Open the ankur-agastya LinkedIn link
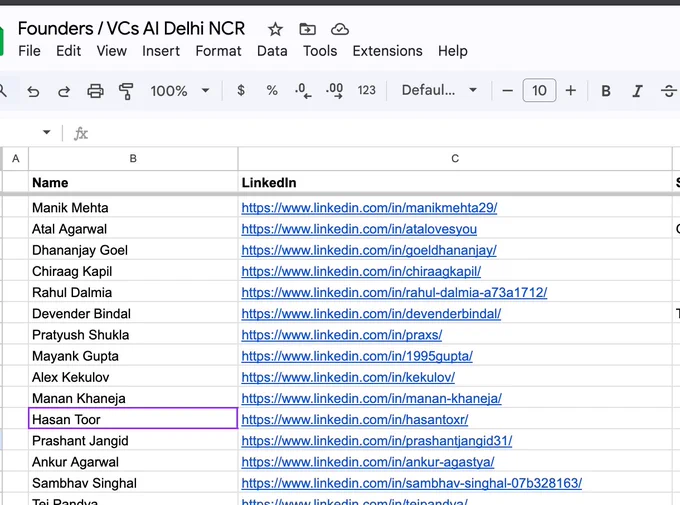 368,462
